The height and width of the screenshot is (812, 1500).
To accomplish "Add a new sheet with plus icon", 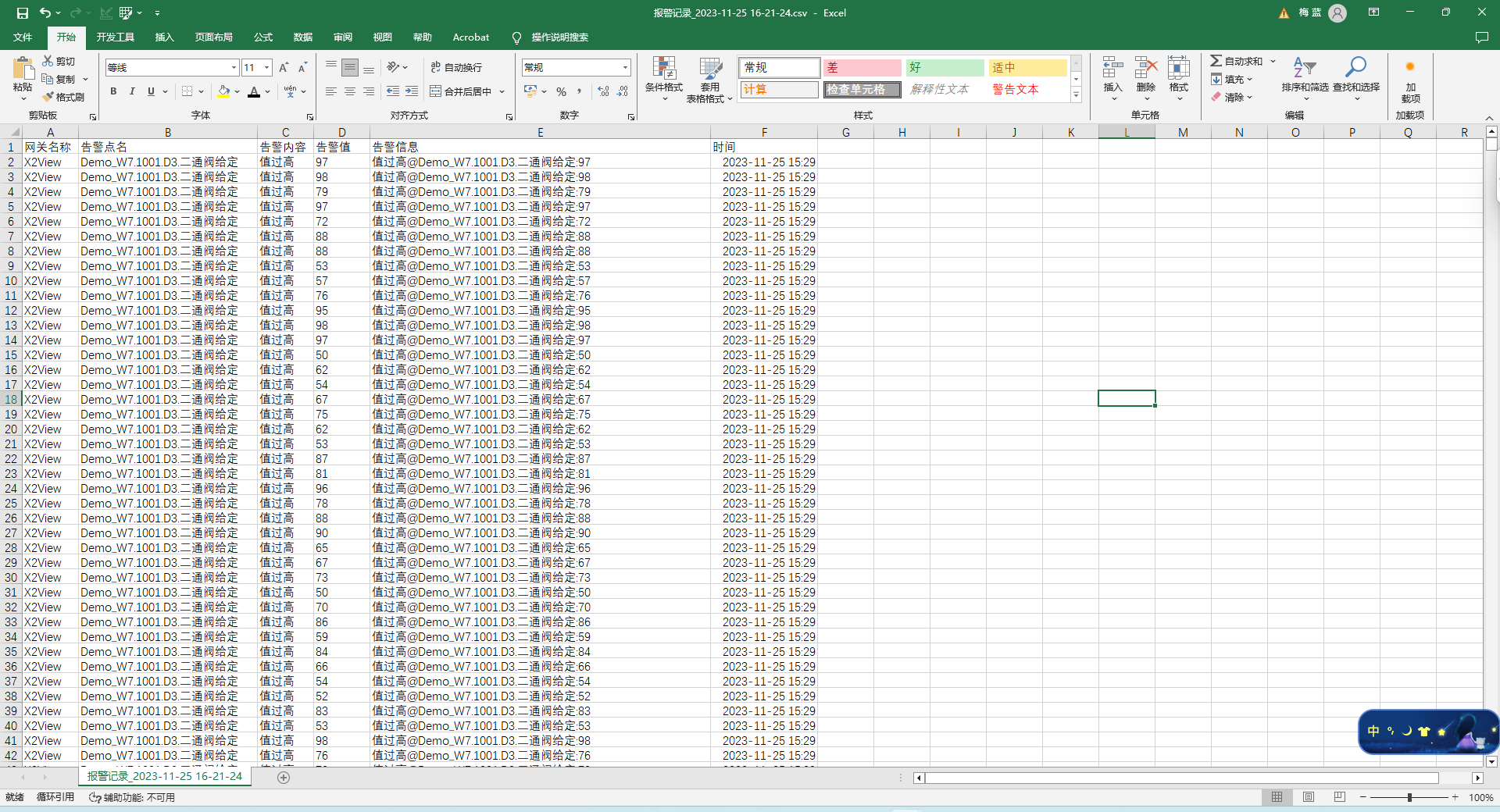I will coord(284,777).
